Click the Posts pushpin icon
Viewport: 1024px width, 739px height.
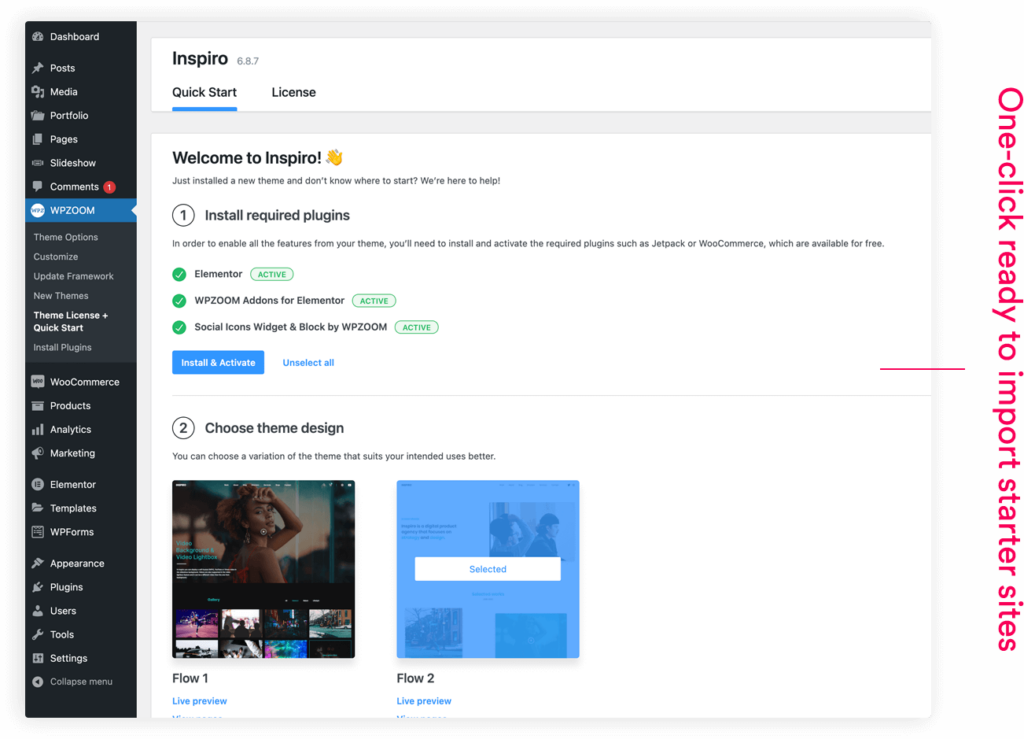pos(38,68)
